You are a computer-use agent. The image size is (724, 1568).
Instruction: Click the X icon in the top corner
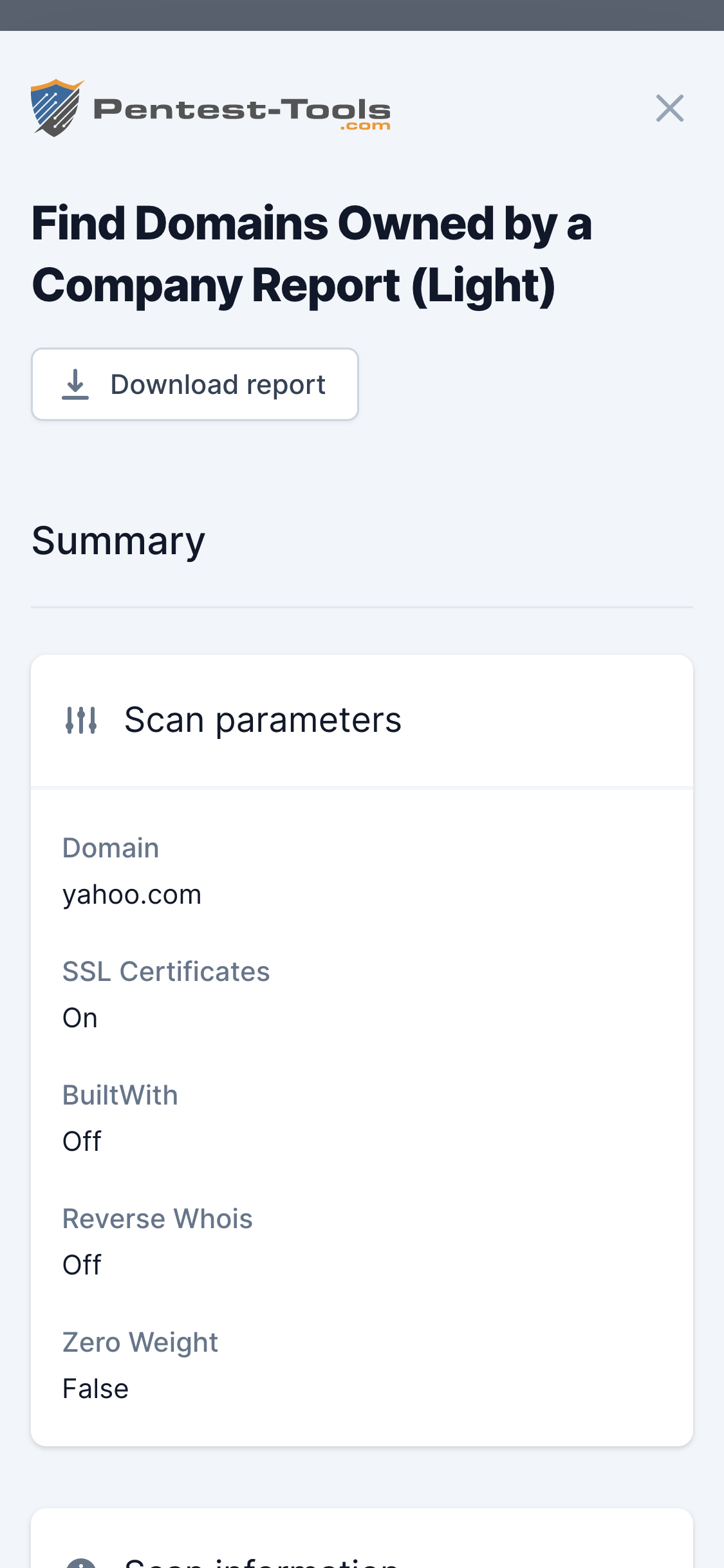point(670,108)
